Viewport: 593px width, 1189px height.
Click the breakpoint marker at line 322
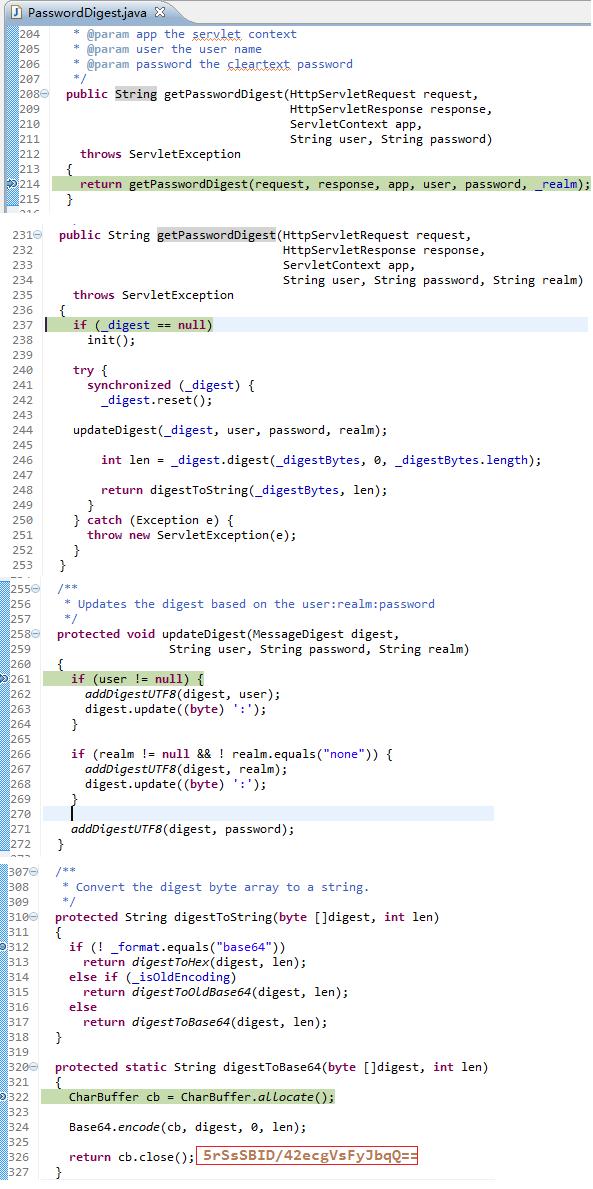[4, 1097]
